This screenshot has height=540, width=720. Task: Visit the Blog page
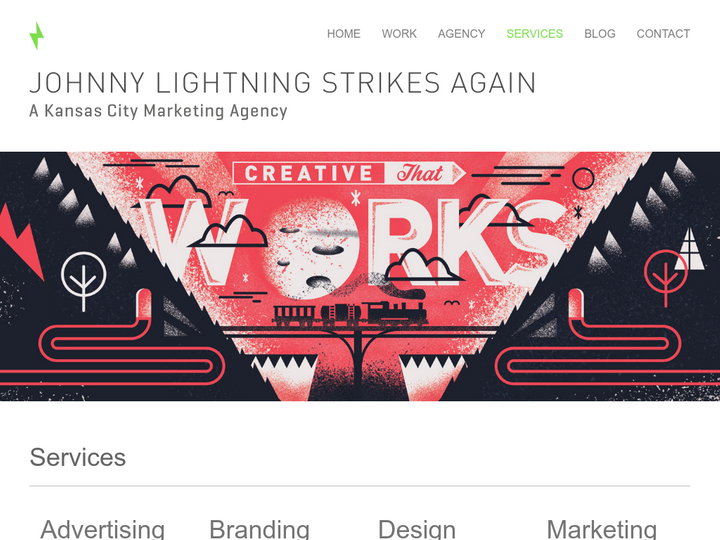click(x=600, y=34)
